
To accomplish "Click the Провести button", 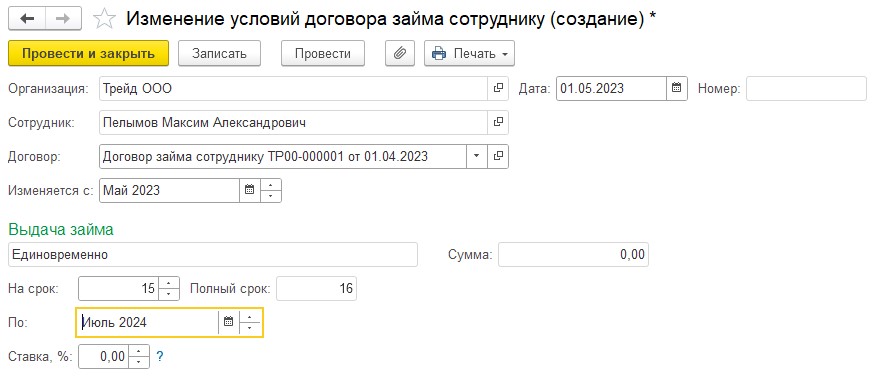I will pos(323,53).
